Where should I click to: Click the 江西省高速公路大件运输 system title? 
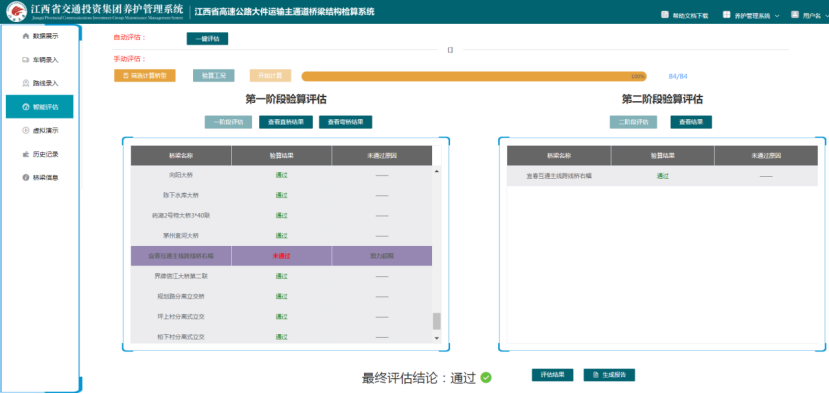(x=284, y=12)
